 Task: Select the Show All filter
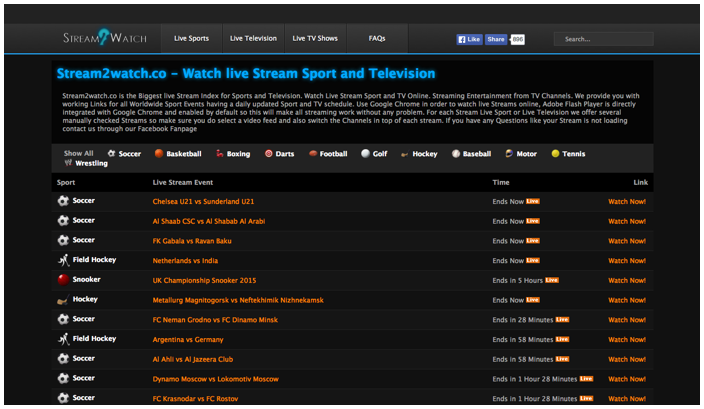[x=79, y=153]
